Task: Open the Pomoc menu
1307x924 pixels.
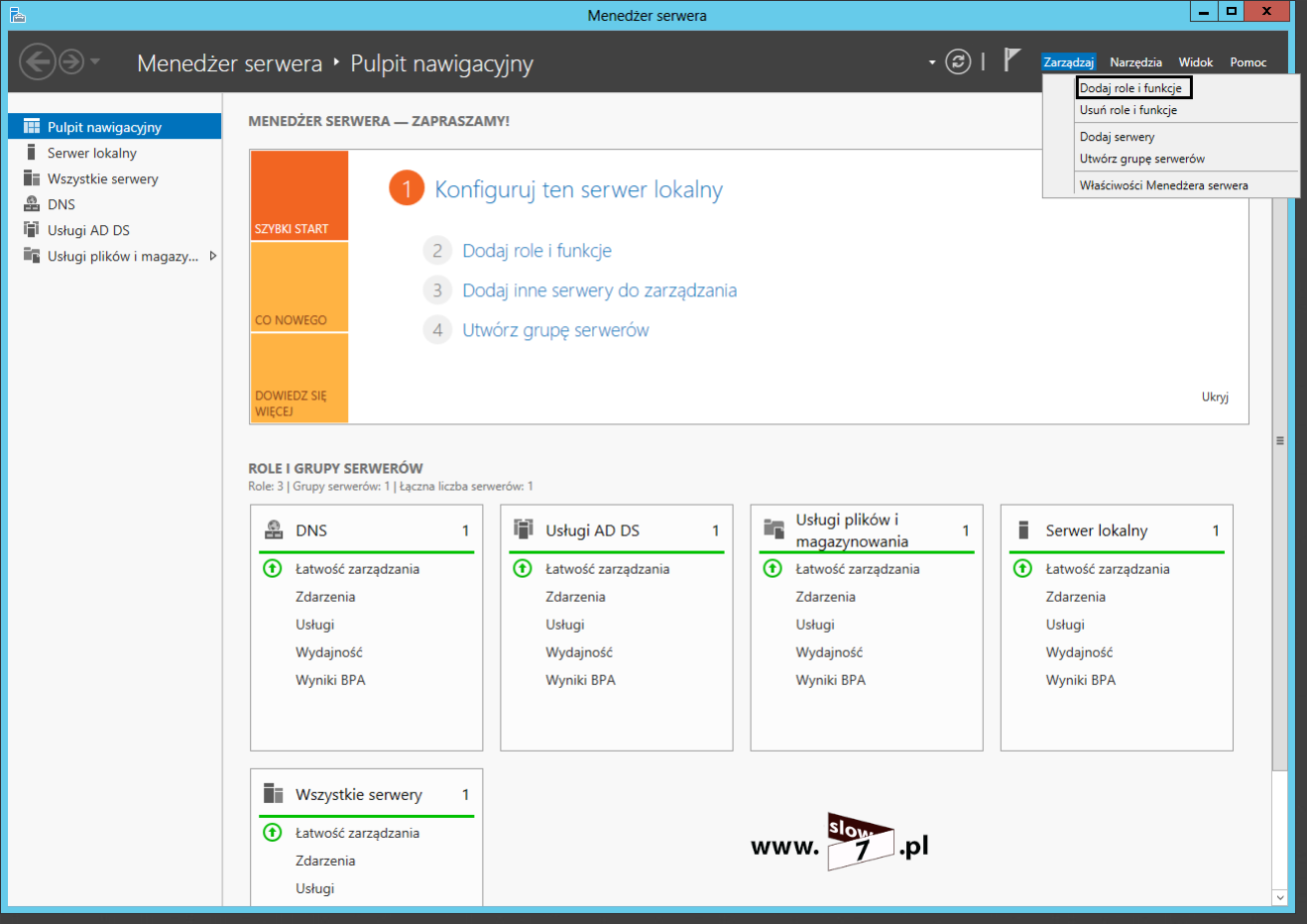Action: pos(1248,61)
